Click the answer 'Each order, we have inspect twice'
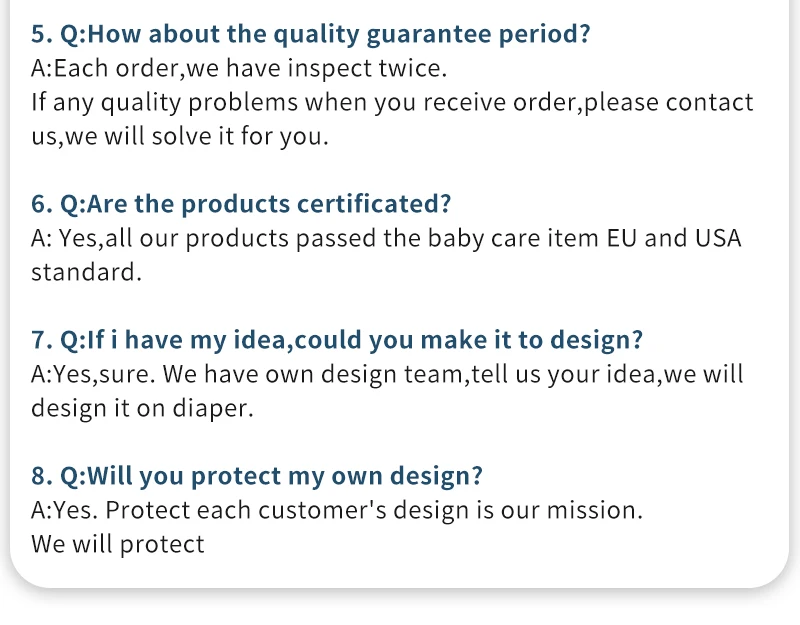 240,69
